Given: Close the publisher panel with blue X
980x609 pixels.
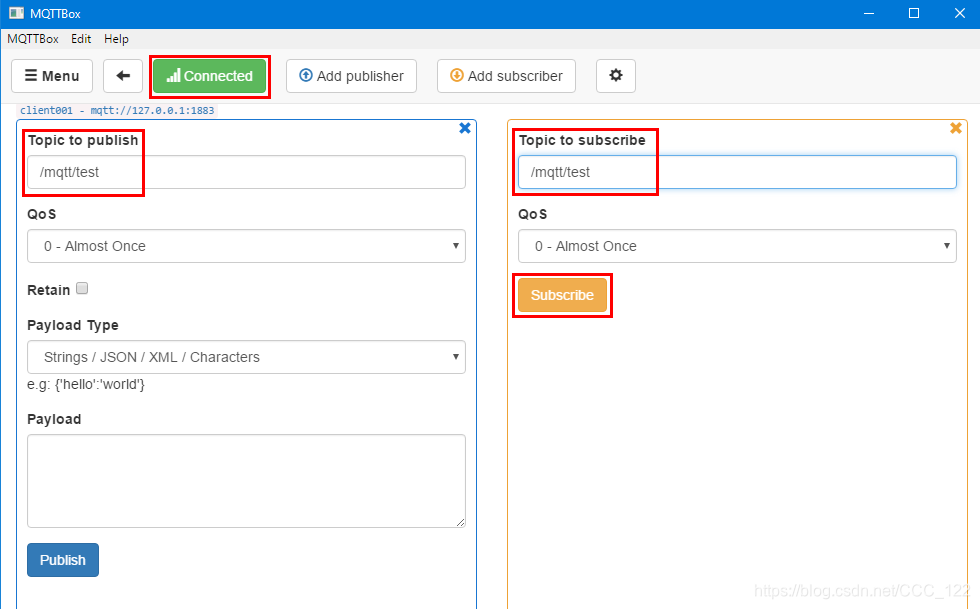Looking at the screenshot, I should (x=465, y=128).
